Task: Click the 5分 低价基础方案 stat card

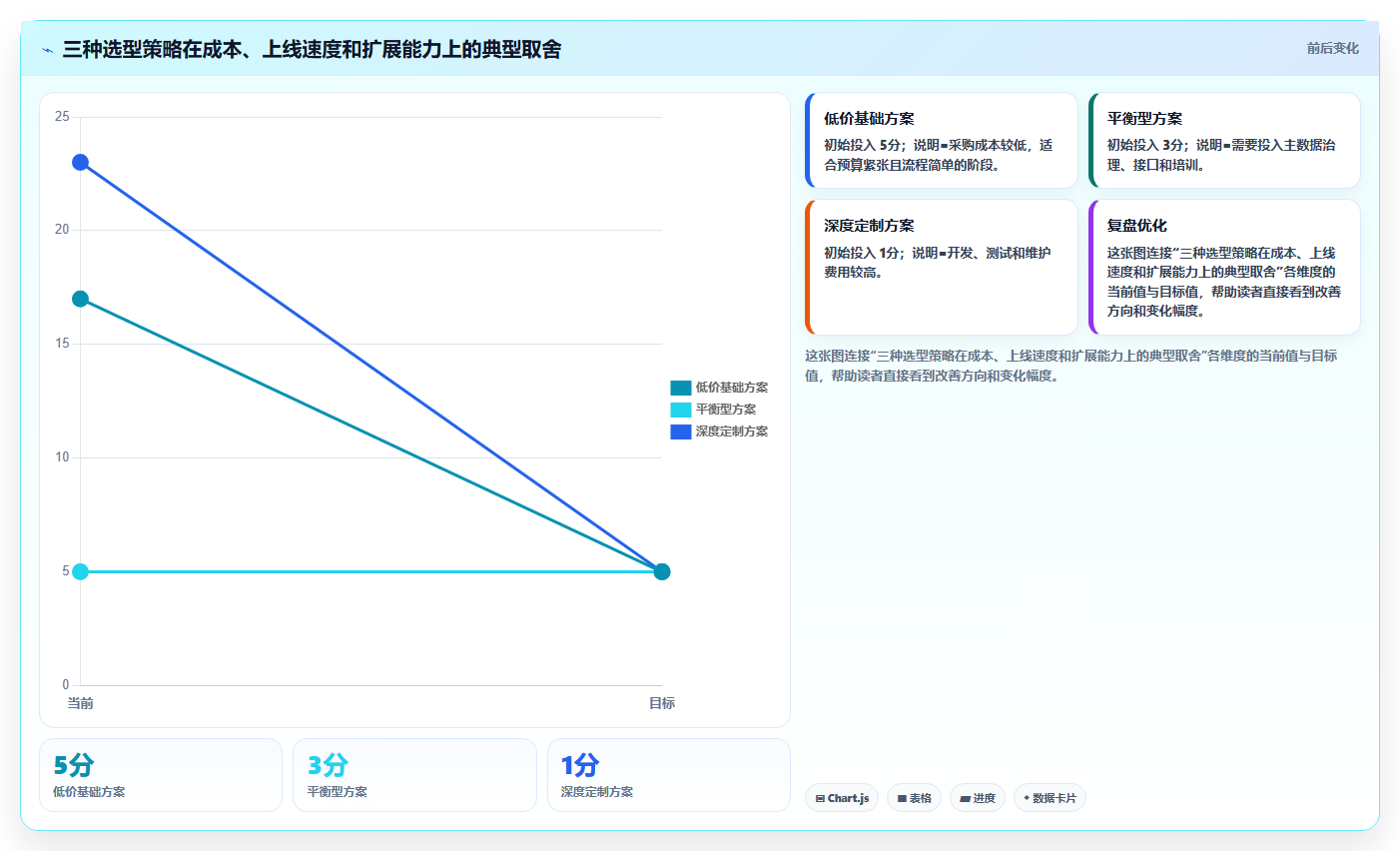Action: click(161, 775)
